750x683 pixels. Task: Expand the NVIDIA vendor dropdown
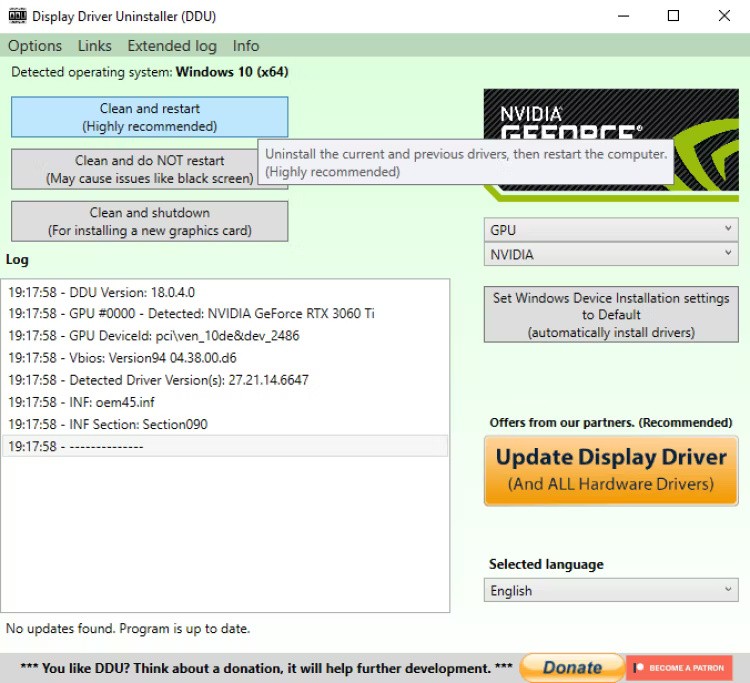610,255
